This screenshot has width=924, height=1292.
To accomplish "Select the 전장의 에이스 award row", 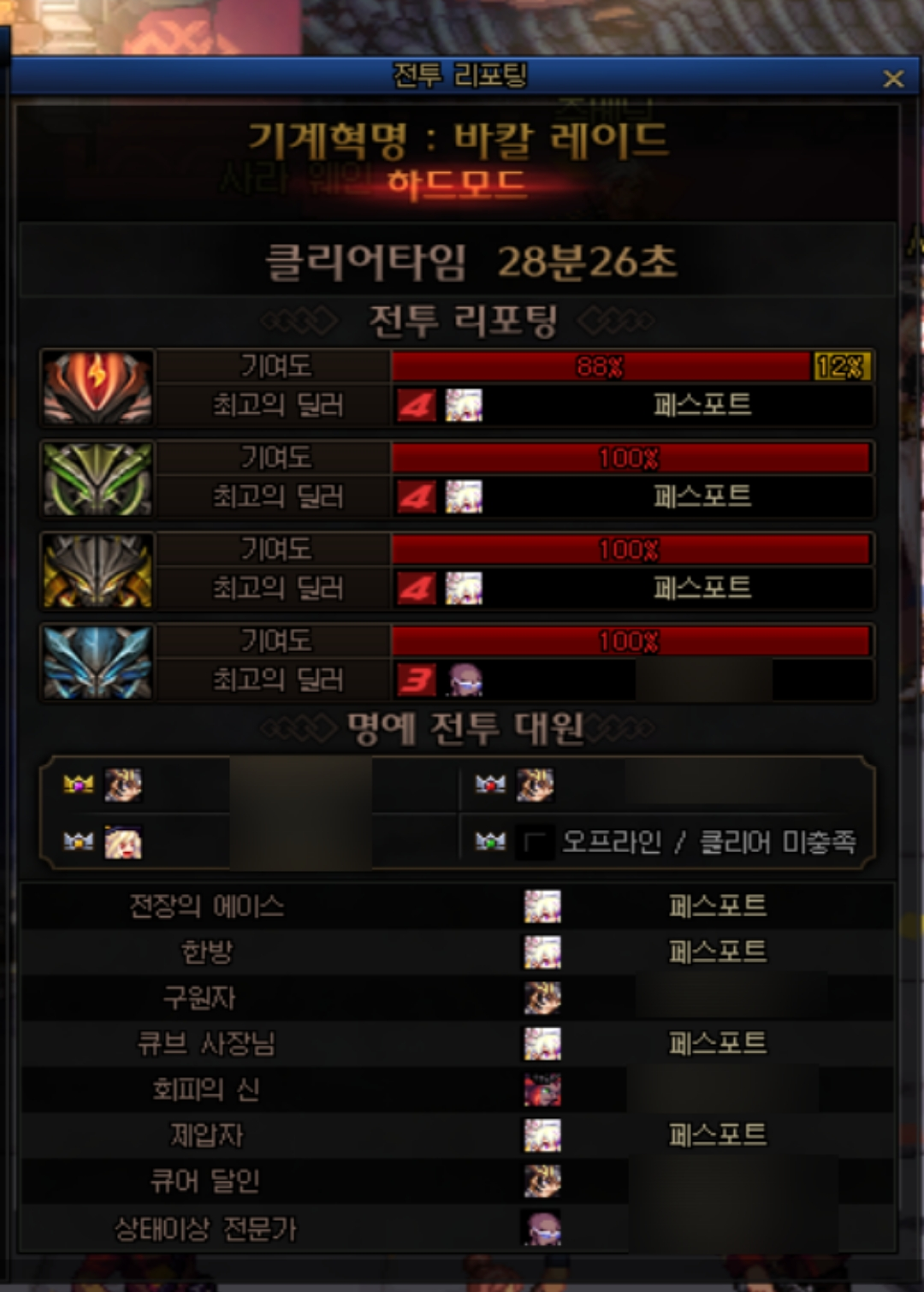I will point(458,906).
